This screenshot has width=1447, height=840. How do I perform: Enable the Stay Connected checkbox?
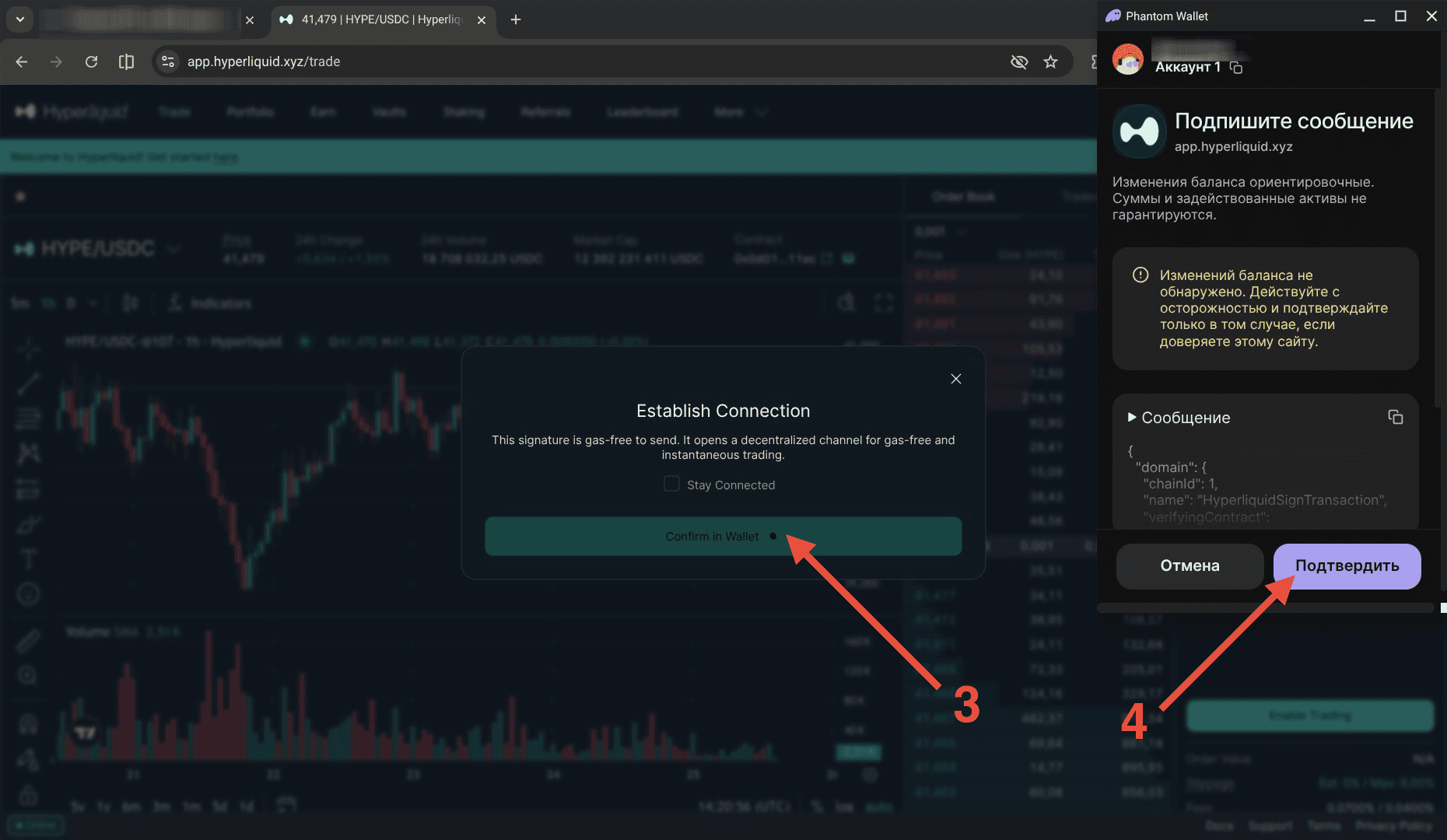671,484
